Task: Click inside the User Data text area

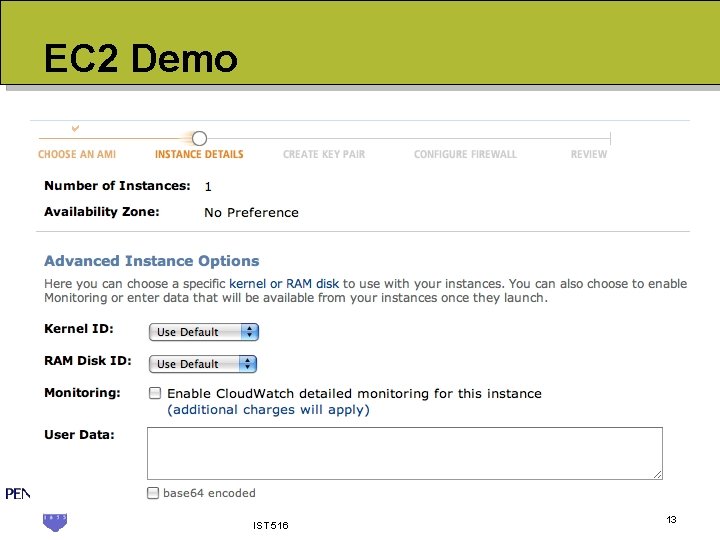Action: pyautogui.click(x=405, y=453)
